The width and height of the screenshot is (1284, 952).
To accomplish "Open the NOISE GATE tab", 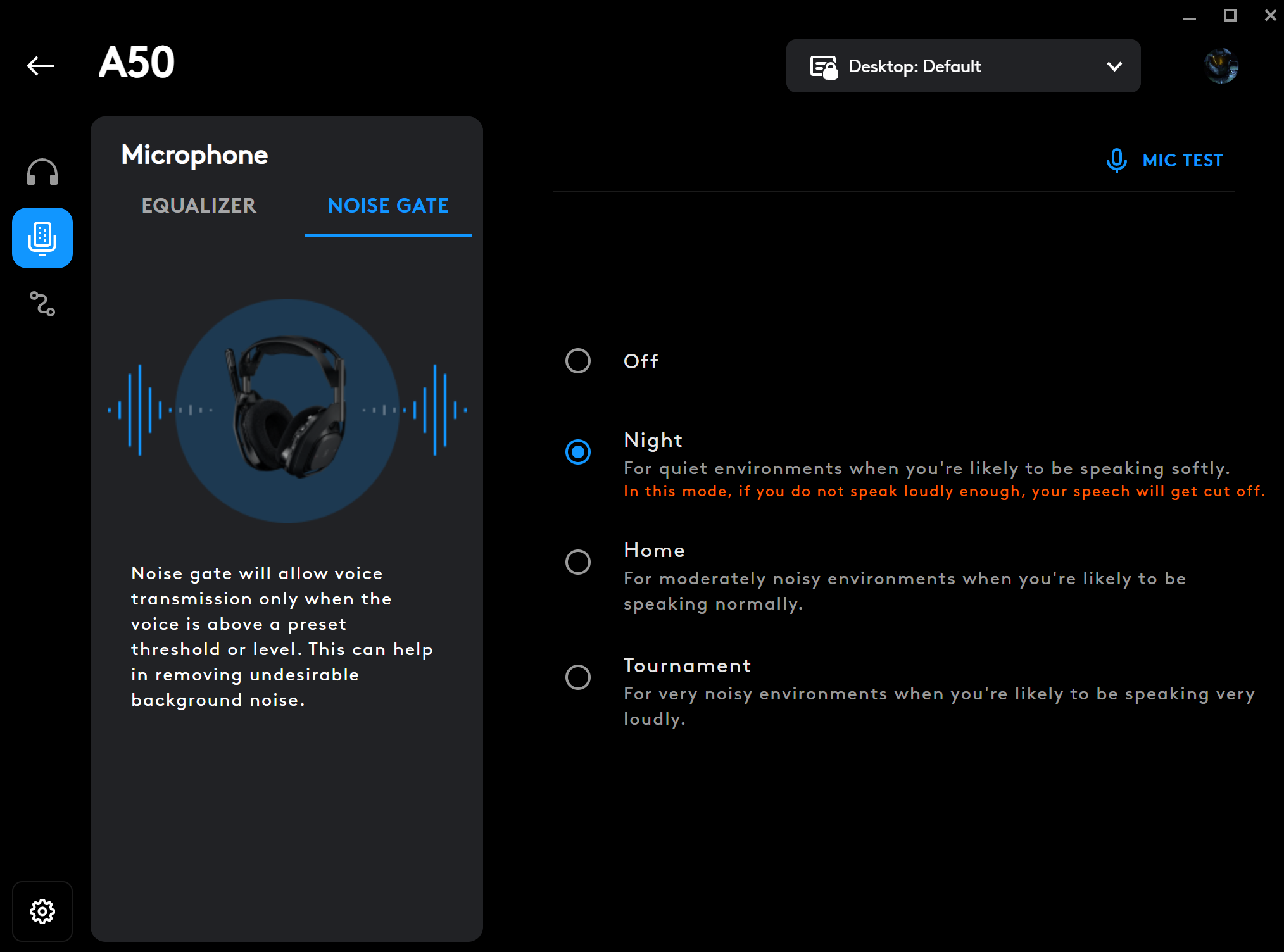I will coord(388,206).
